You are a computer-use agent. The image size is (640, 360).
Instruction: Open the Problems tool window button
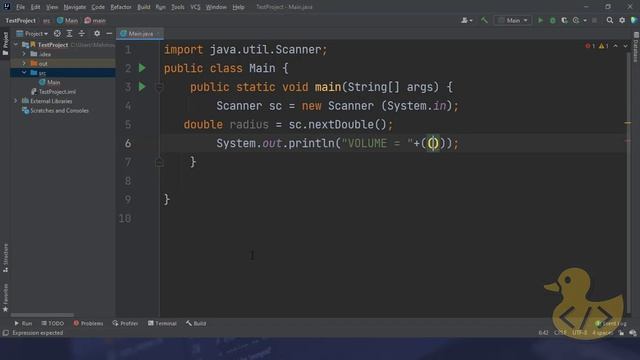point(88,323)
